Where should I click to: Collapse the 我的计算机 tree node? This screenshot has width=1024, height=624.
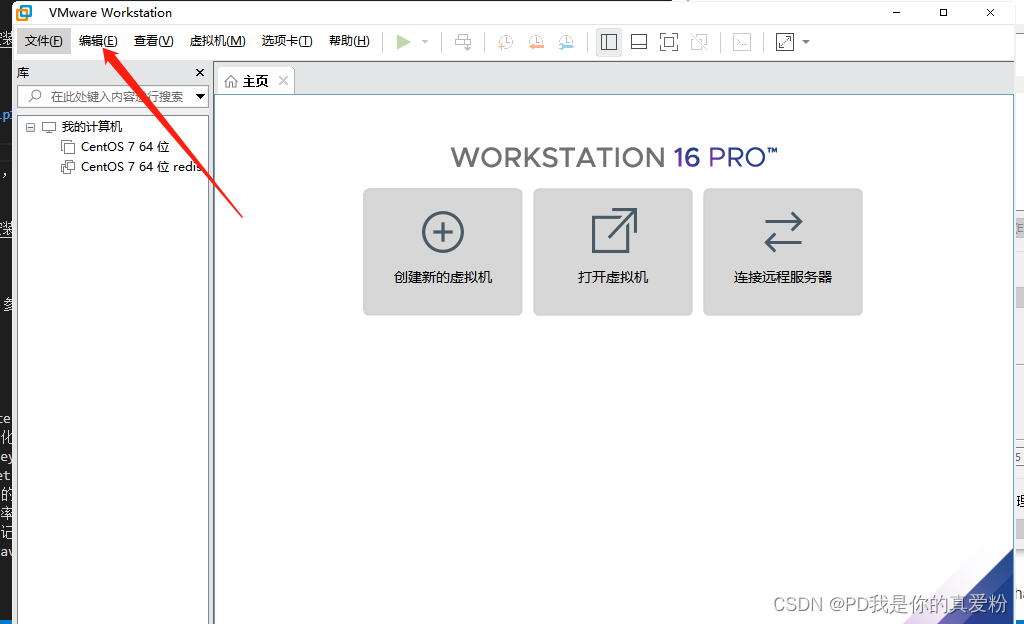click(30, 127)
